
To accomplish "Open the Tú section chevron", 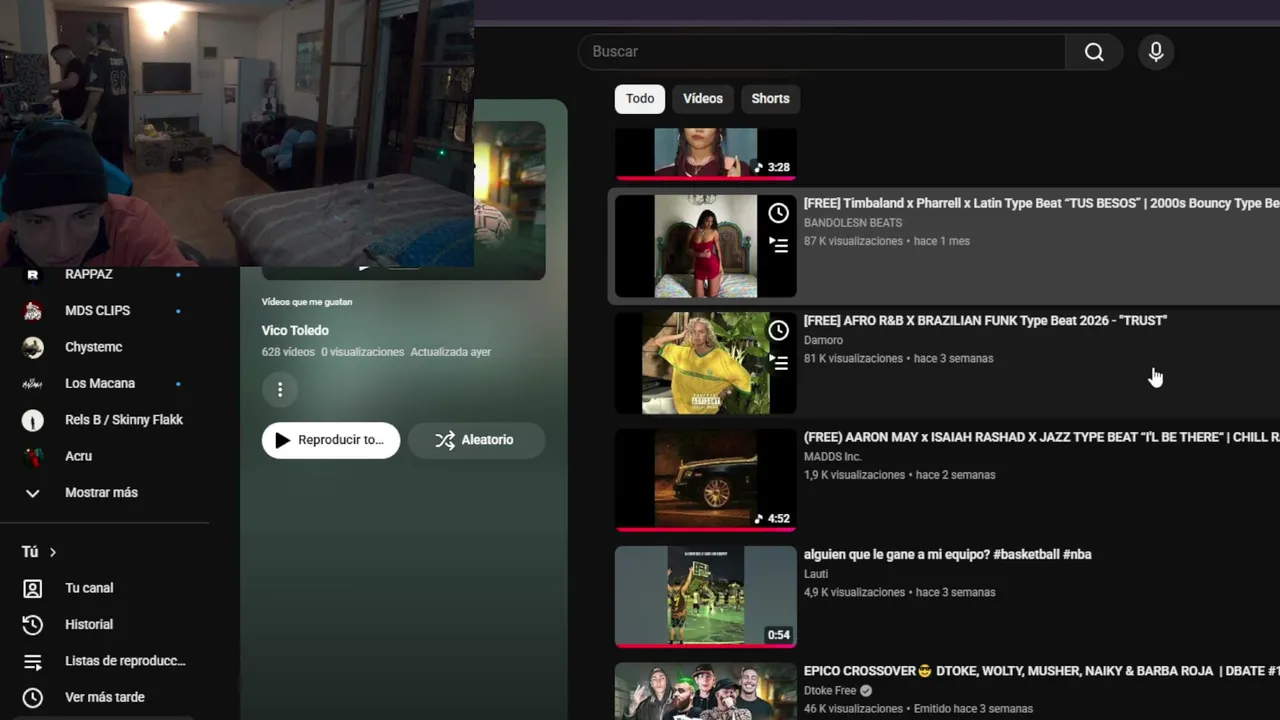I will (x=53, y=552).
